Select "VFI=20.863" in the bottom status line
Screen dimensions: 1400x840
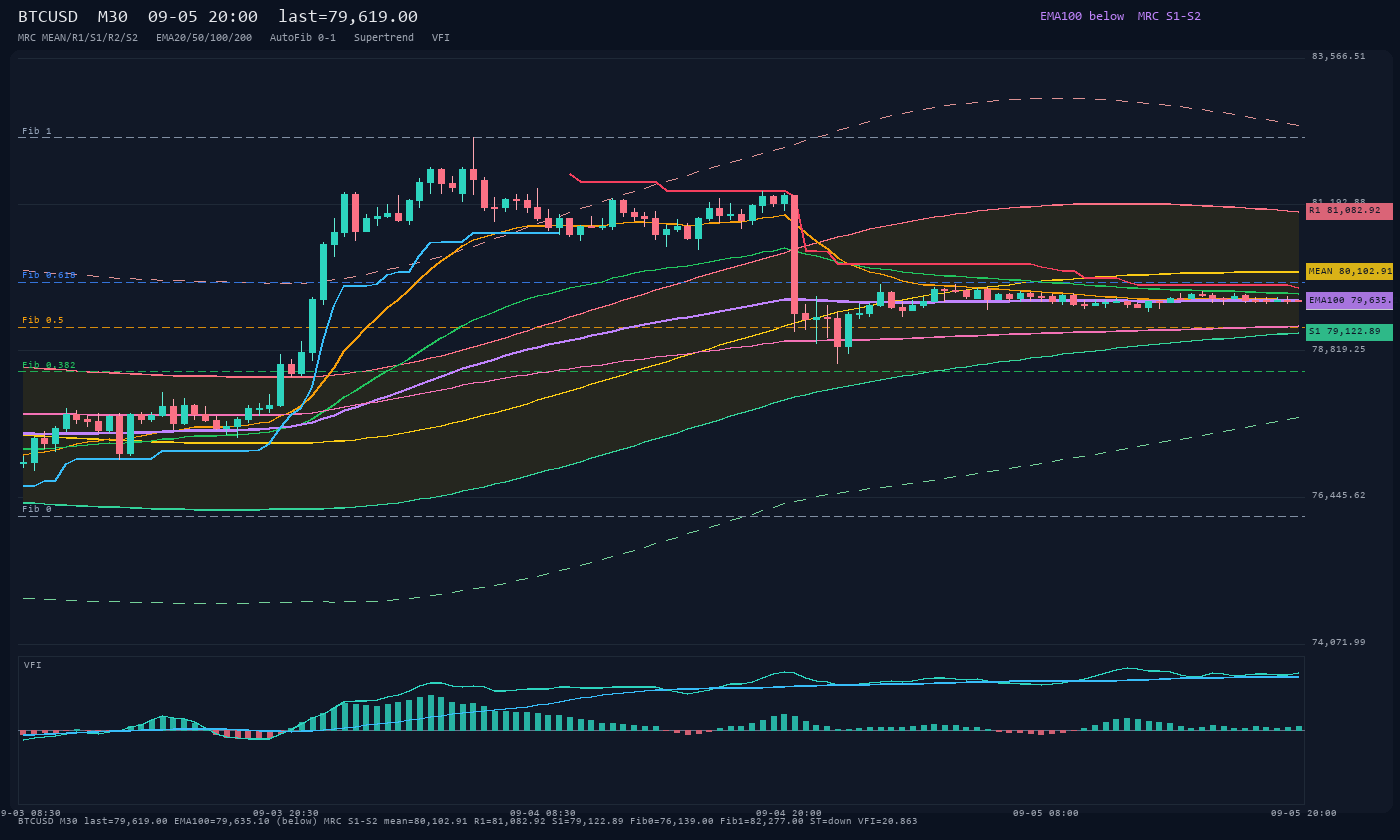(x=888, y=821)
